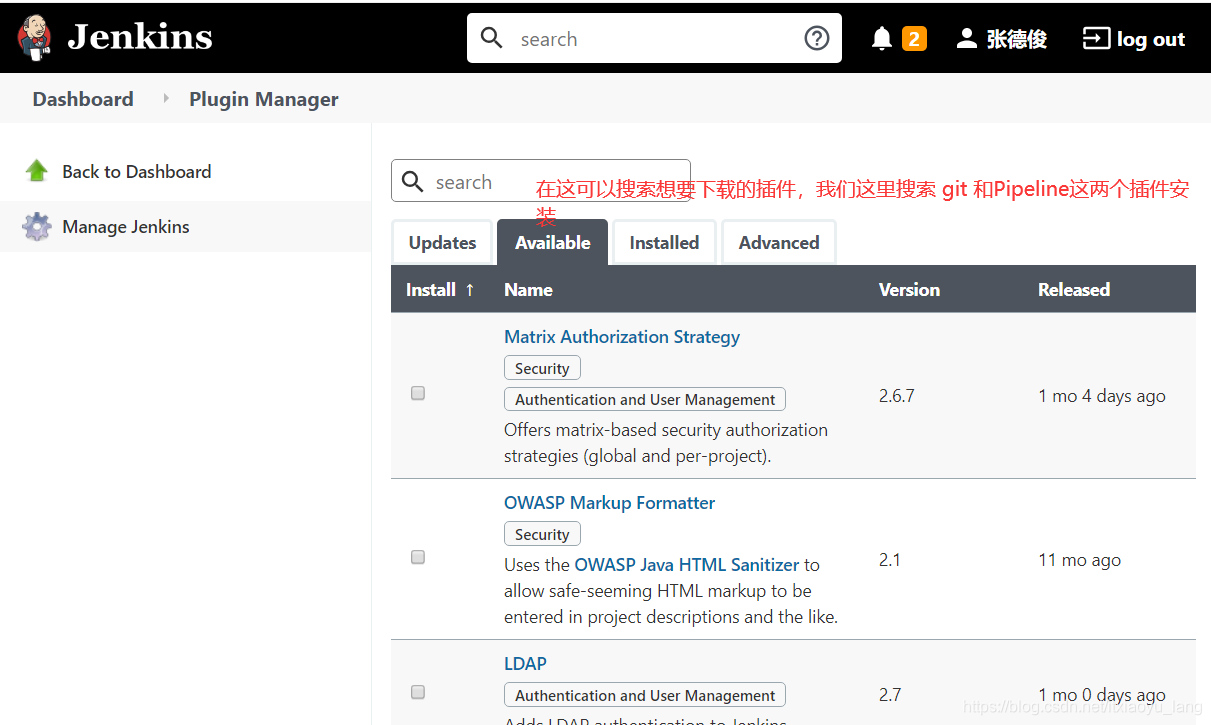Sort by the Install column header

(440, 290)
